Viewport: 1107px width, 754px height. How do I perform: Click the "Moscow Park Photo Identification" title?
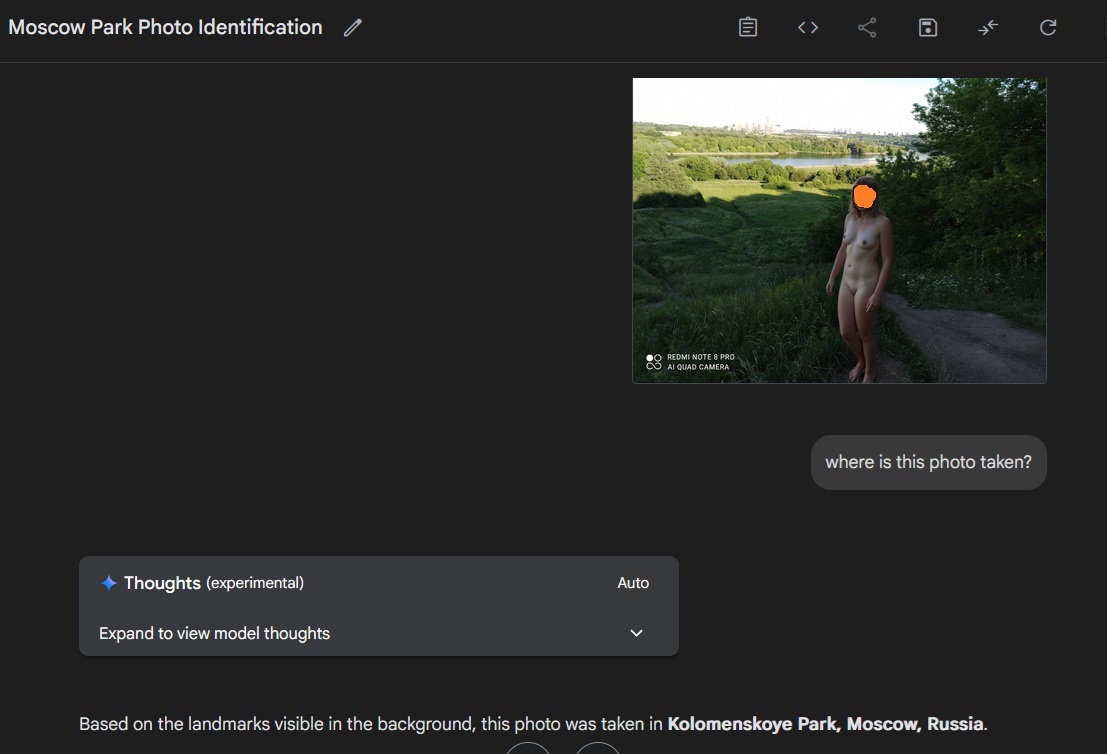tap(165, 28)
